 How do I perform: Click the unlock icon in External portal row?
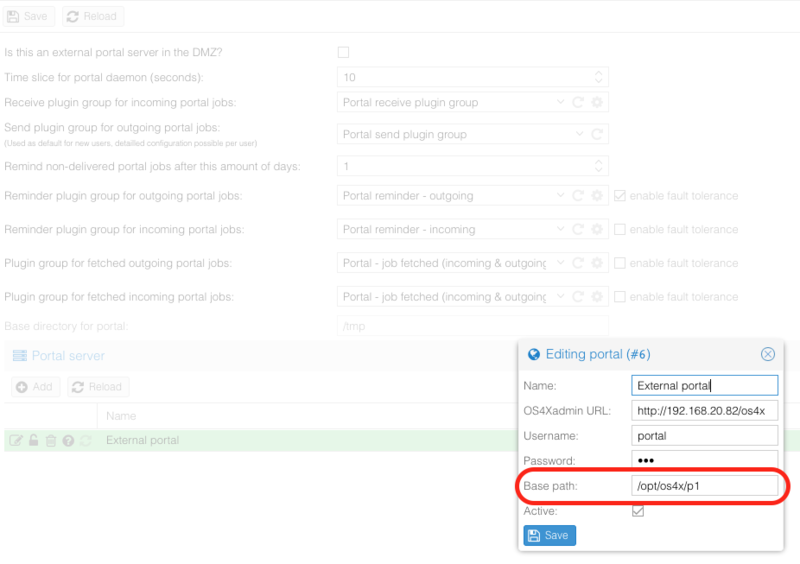[x=33, y=440]
